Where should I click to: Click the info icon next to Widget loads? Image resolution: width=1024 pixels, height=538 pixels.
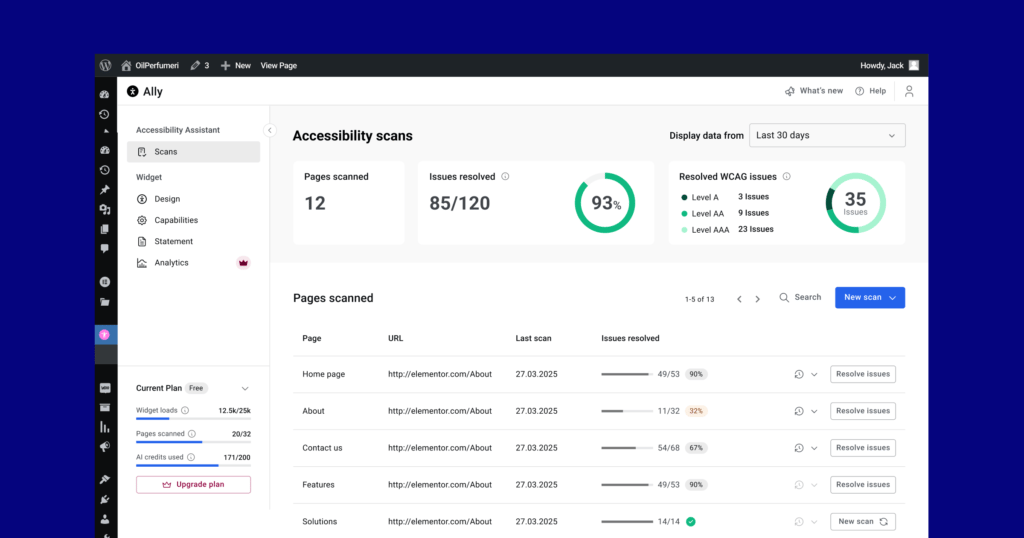(x=185, y=411)
